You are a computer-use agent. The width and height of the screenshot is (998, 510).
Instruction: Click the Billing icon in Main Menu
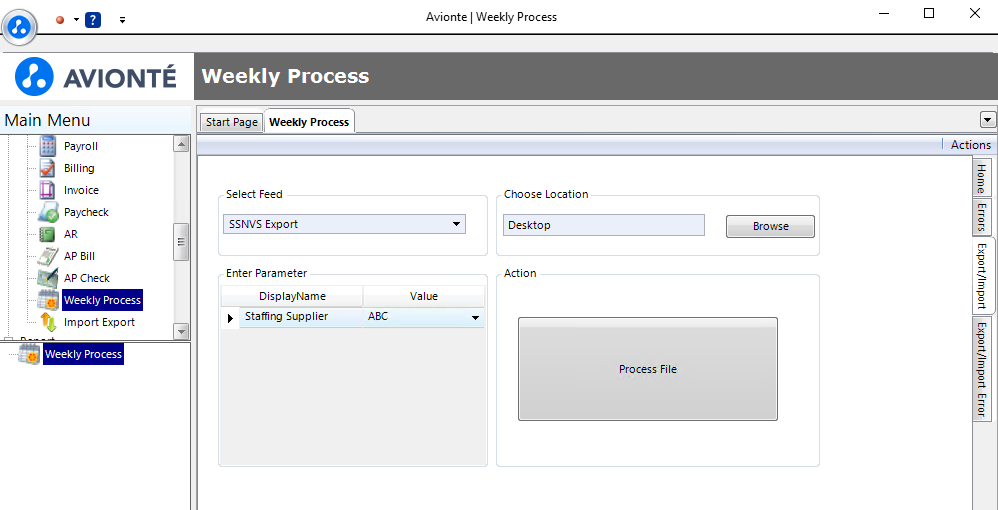pos(48,168)
